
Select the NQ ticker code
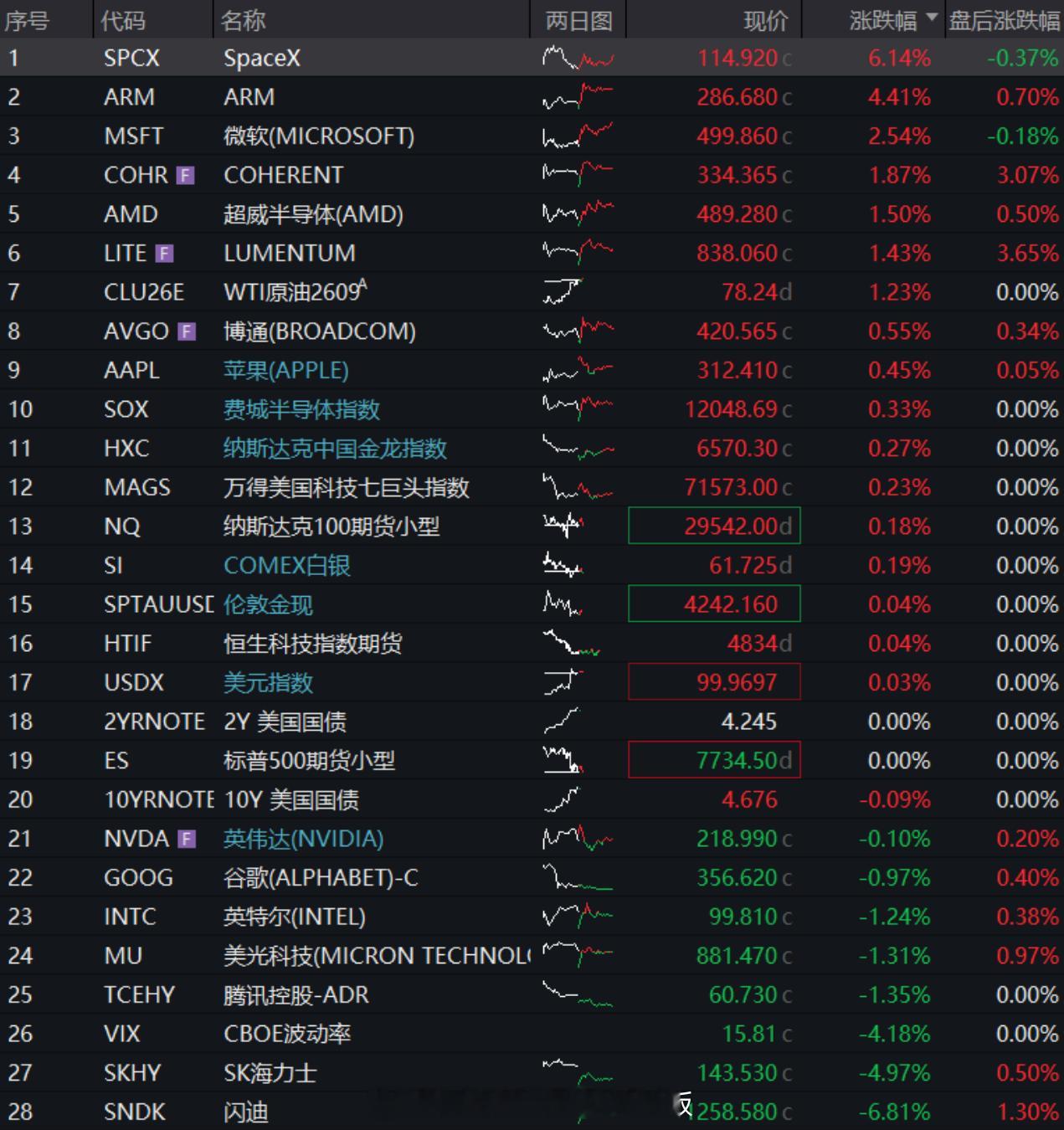[x=121, y=526]
